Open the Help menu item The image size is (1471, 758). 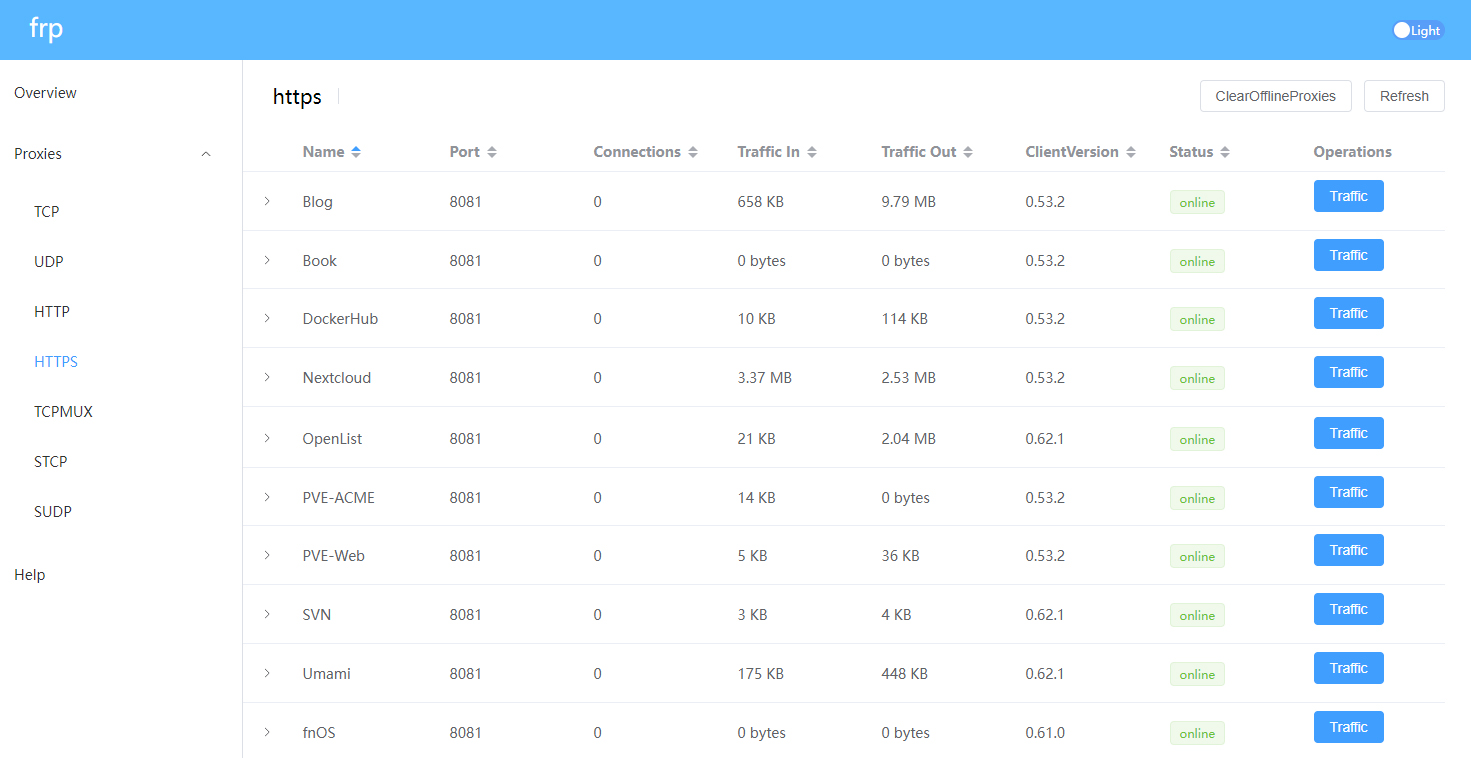[x=30, y=575]
